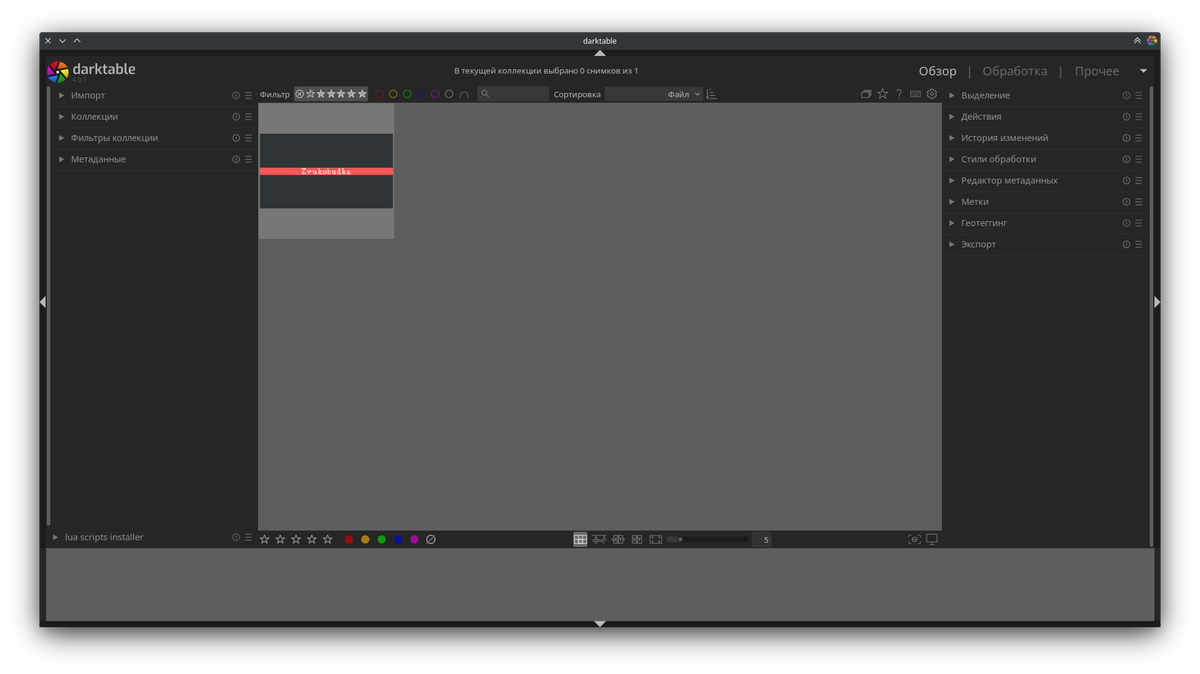Toggle red color label filter circle
The width and height of the screenshot is (1200, 674).
[379, 94]
